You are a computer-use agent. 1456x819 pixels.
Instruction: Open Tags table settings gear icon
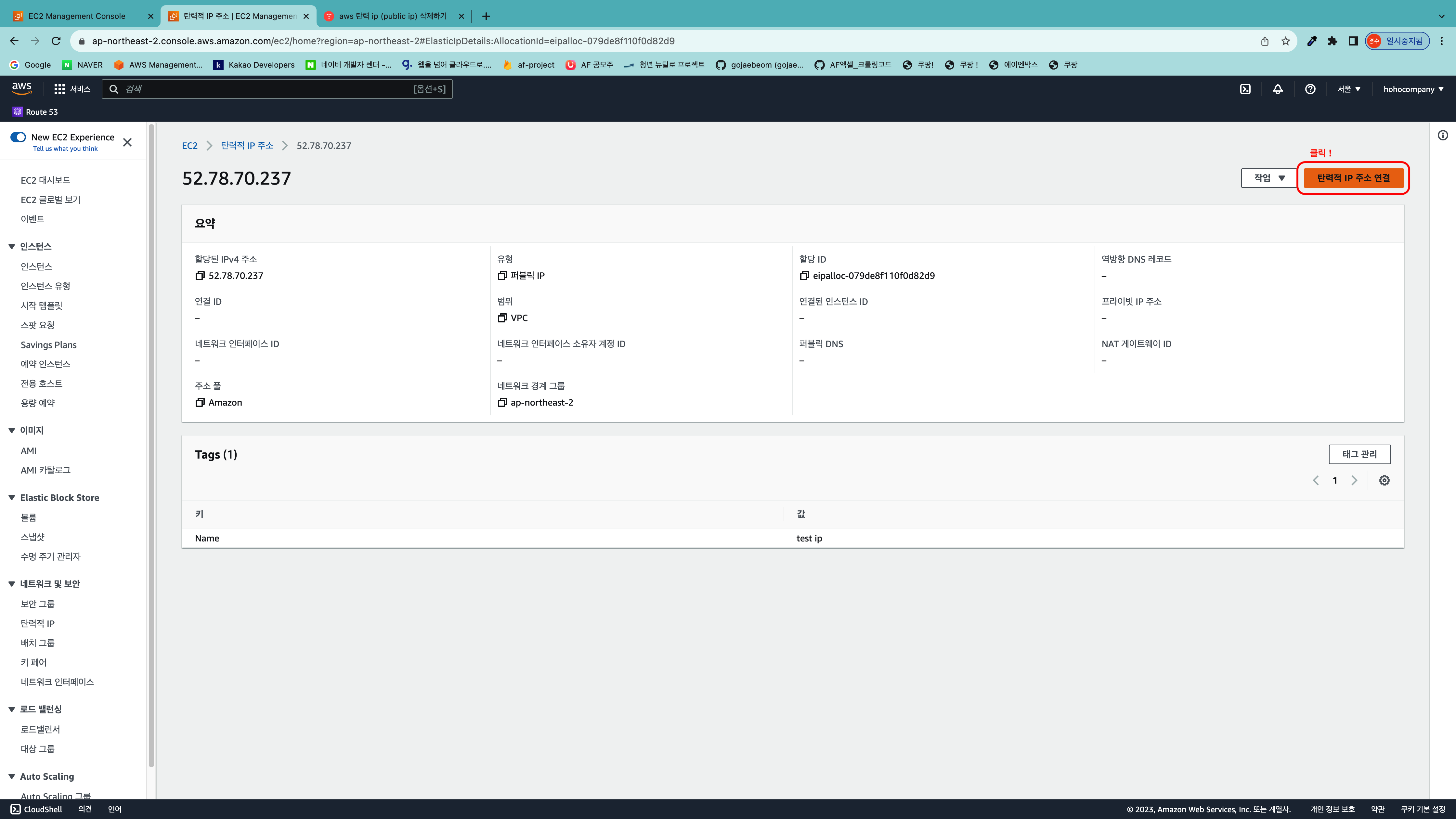(x=1384, y=480)
